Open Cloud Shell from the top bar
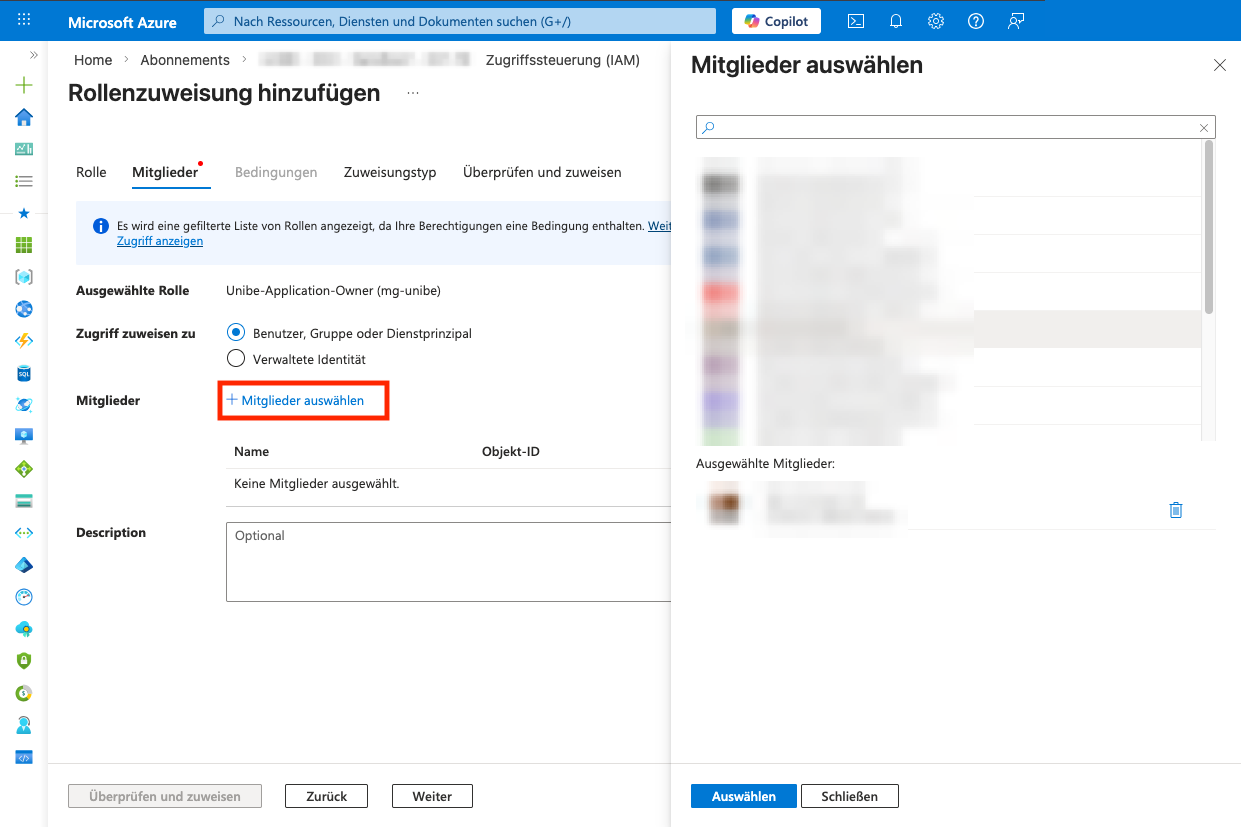This screenshot has width=1241, height=827. tap(856, 21)
